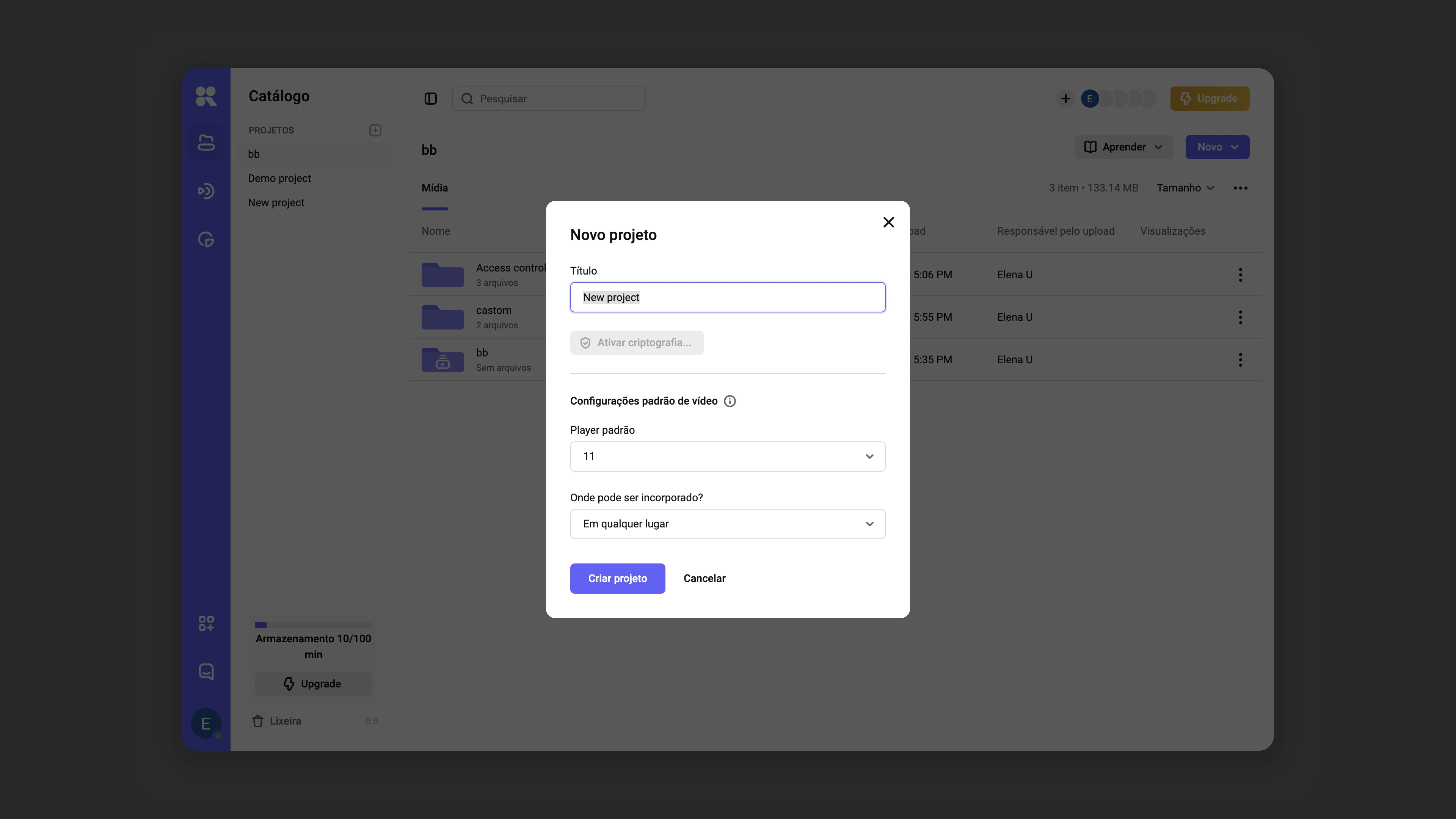Click the Título input field
The height and width of the screenshot is (819, 1456).
(728, 297)
